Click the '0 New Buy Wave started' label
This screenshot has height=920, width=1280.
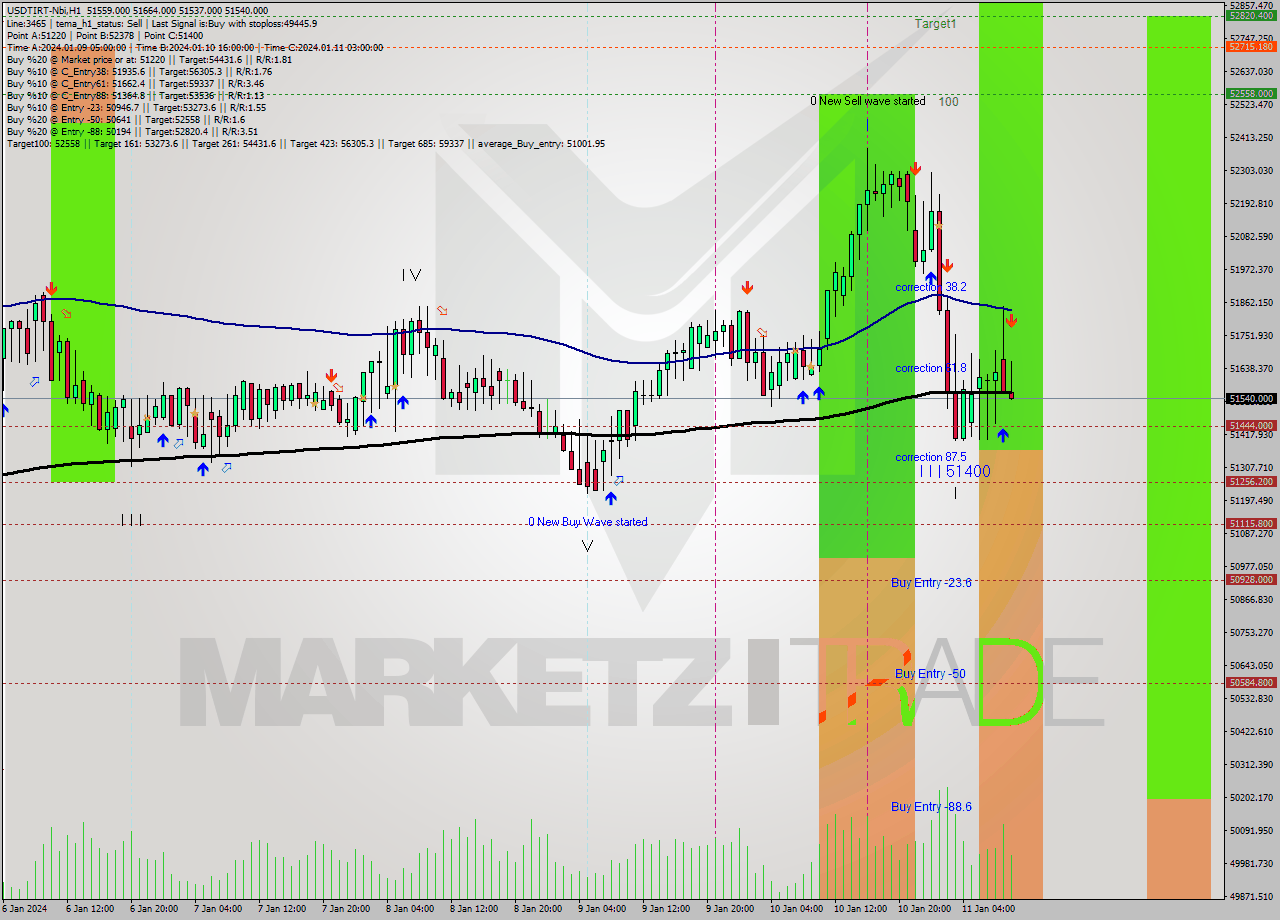click(588, 522)
